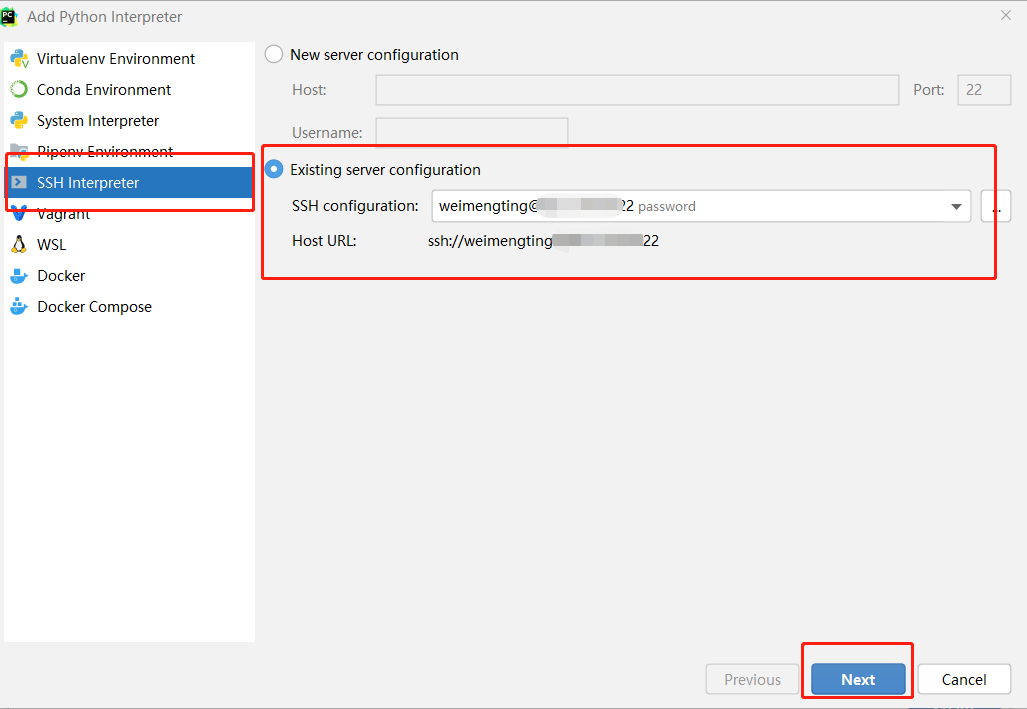Click the Conda Environment circle icon
Image resolution: width=1027 pixels, height=709 pixels.
19,89
